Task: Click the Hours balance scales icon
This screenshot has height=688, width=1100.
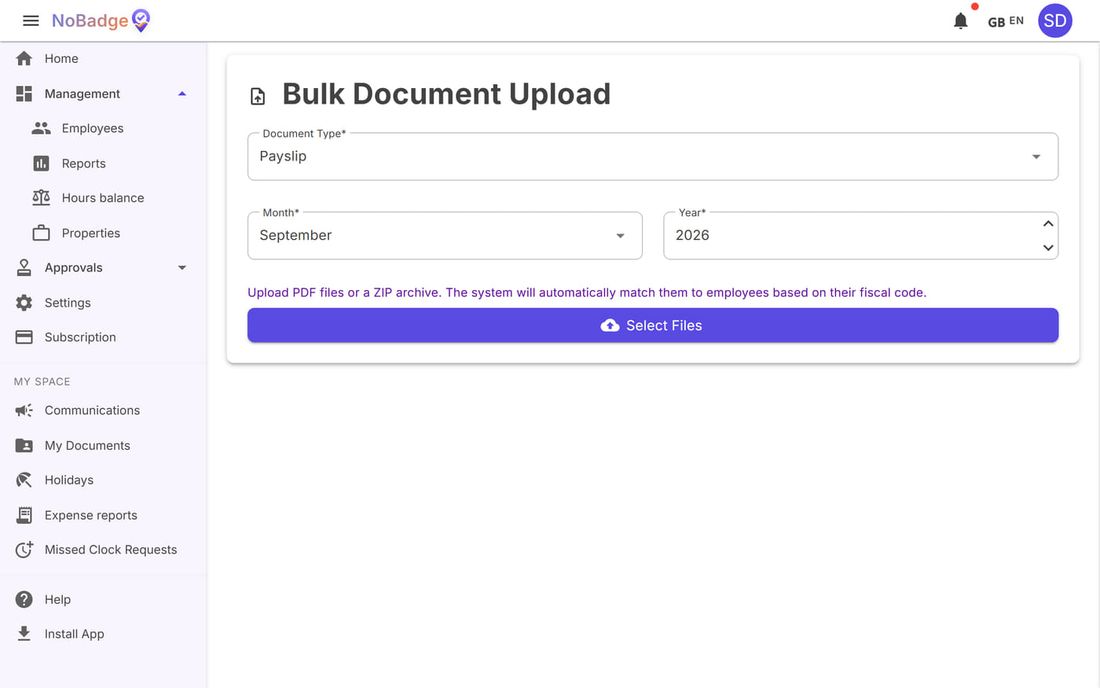Action: (x=41, y=197)
